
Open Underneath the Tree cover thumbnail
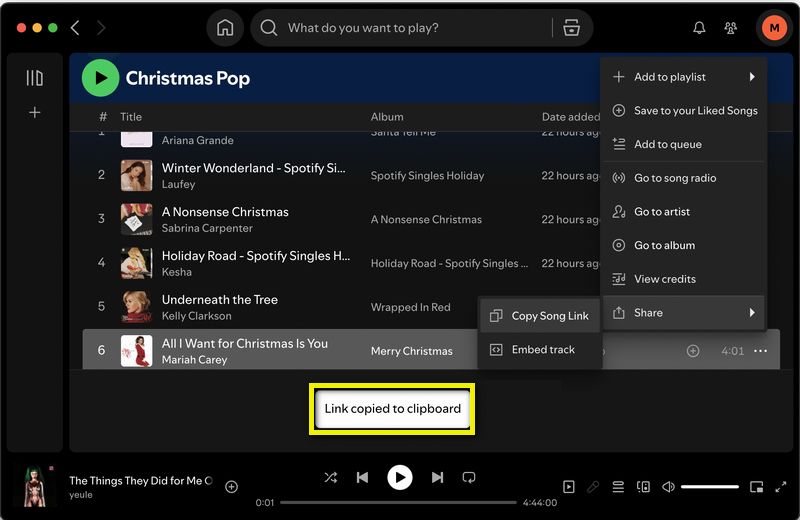click(136, 307)
